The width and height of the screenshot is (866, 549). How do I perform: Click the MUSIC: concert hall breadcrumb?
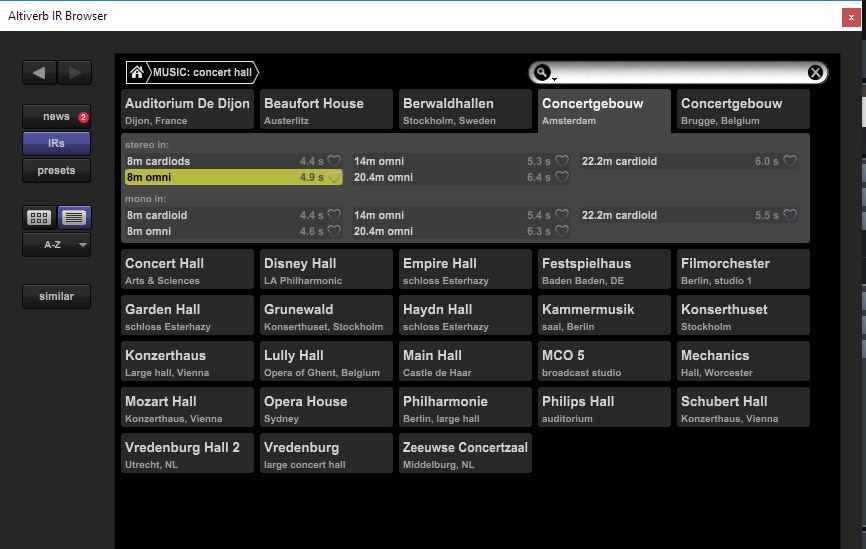point(202,72)
